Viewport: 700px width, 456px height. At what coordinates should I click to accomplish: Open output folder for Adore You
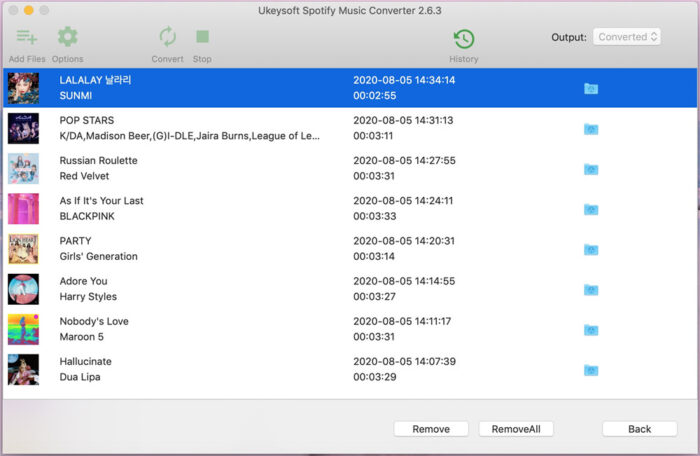pyautogui.click(x=591, y=290)
